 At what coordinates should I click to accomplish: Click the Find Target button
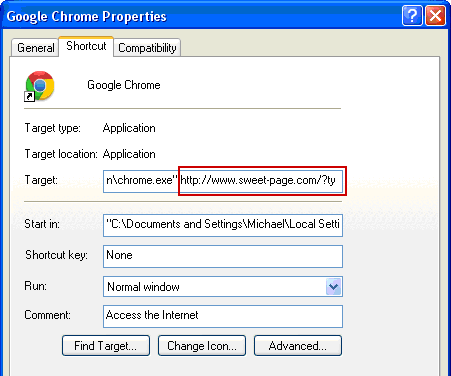106,346
